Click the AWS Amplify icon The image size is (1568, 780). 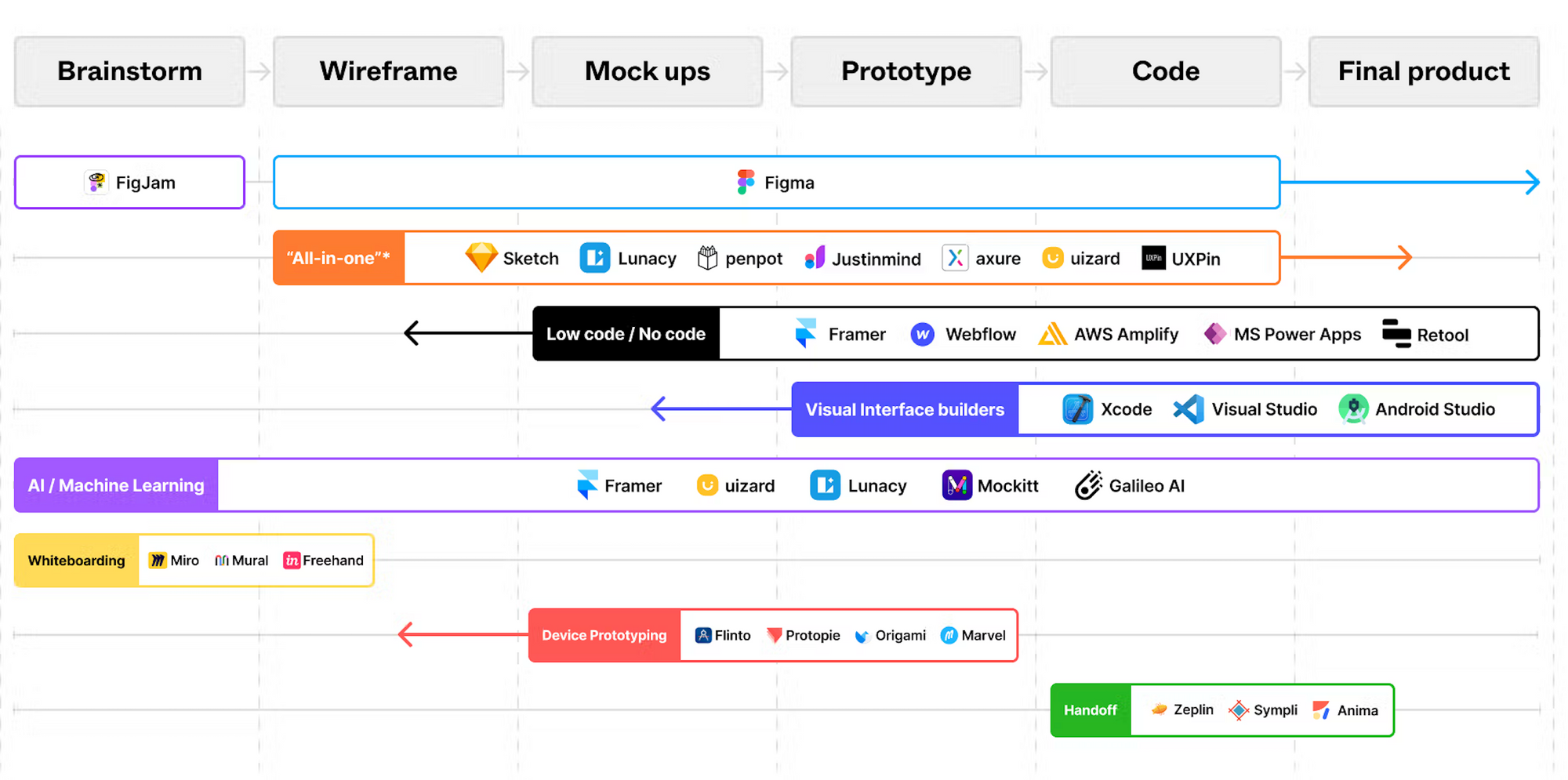1052,335
